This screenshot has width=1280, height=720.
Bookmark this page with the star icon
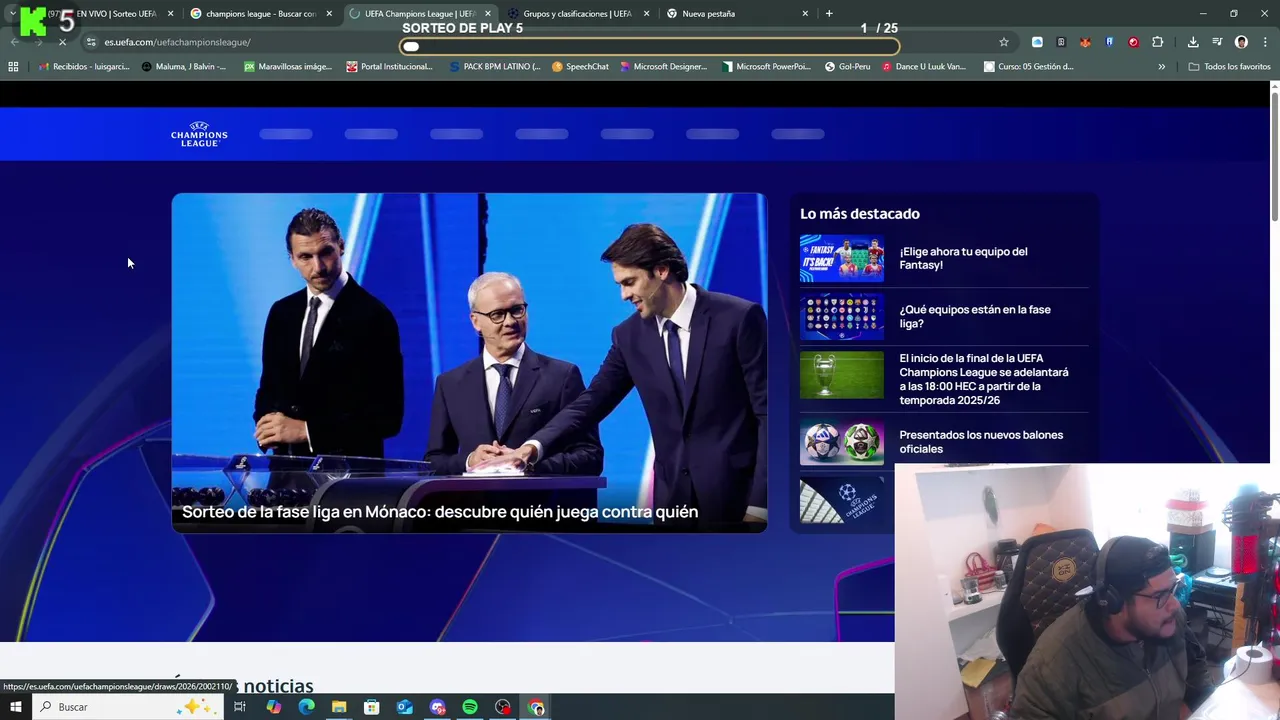coord(1004,42)
